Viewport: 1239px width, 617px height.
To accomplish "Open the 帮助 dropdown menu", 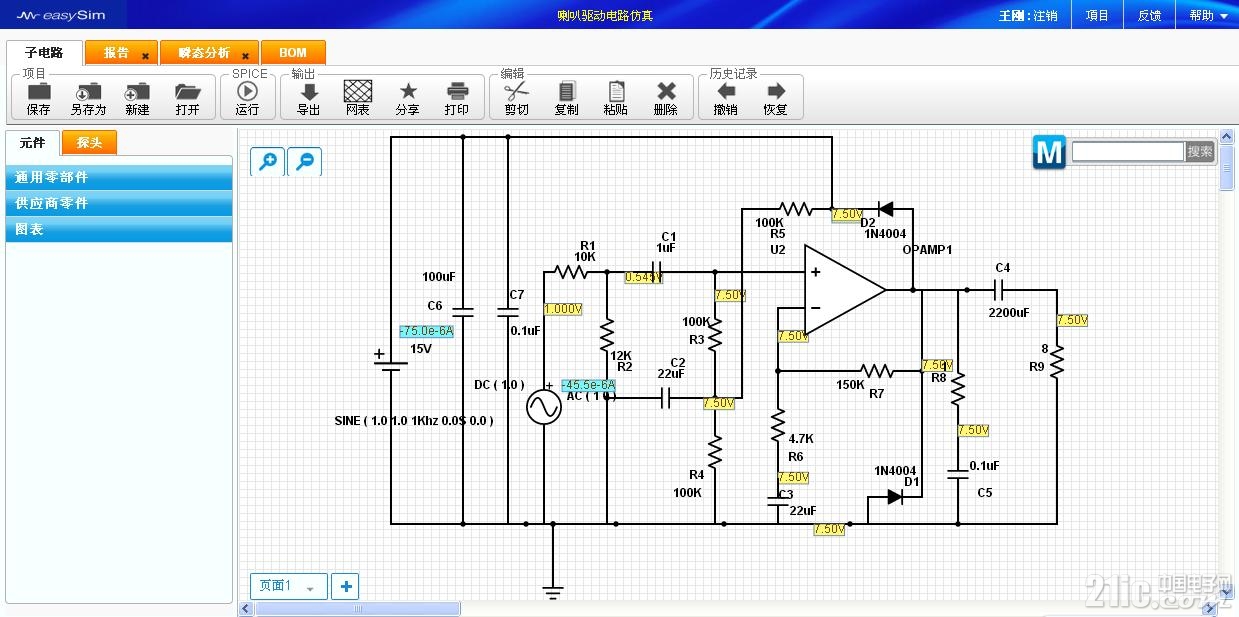I will pyautogui.click(x=1207, y=15).
